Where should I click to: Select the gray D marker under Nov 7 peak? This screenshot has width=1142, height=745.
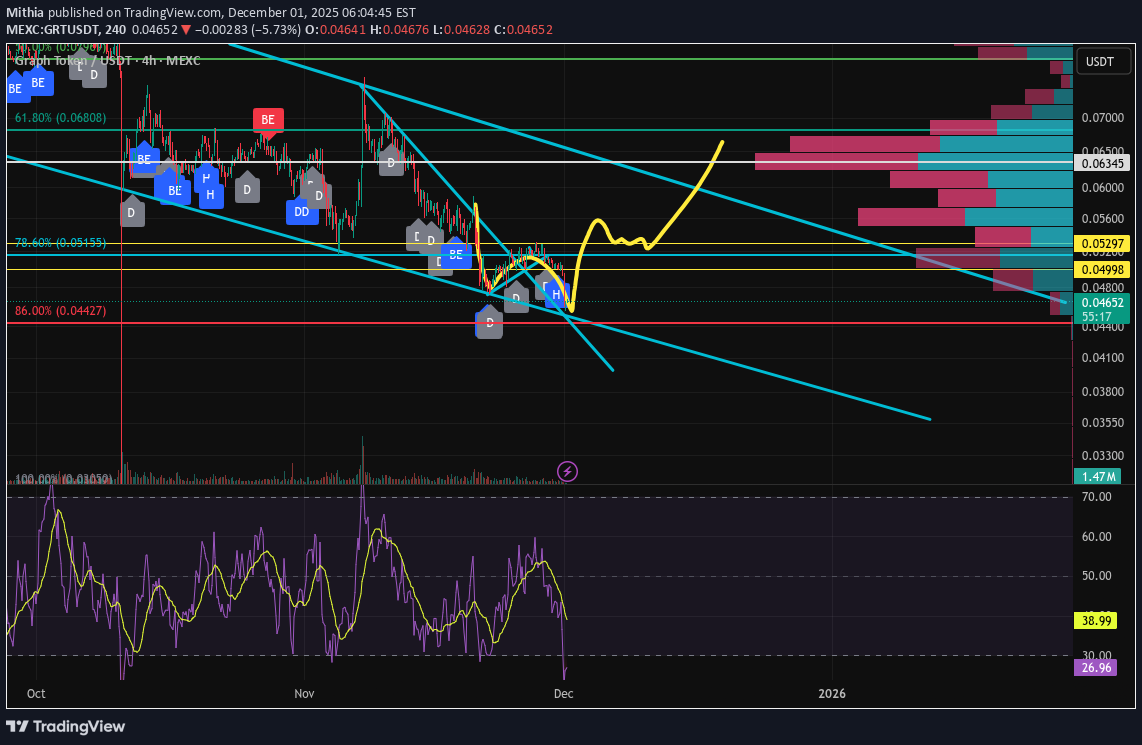pos(390,161)
